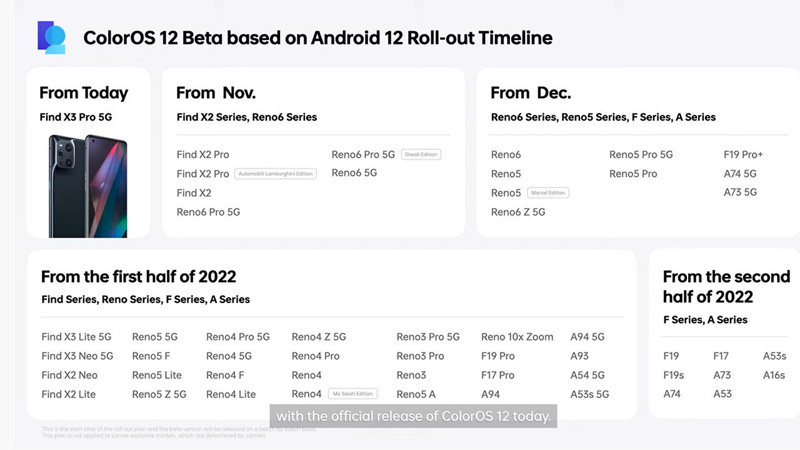Click the Find X3 Pro 5G phone image
Image resolution: width=800 pixels, height=450 pixels.
coord(88,186)
